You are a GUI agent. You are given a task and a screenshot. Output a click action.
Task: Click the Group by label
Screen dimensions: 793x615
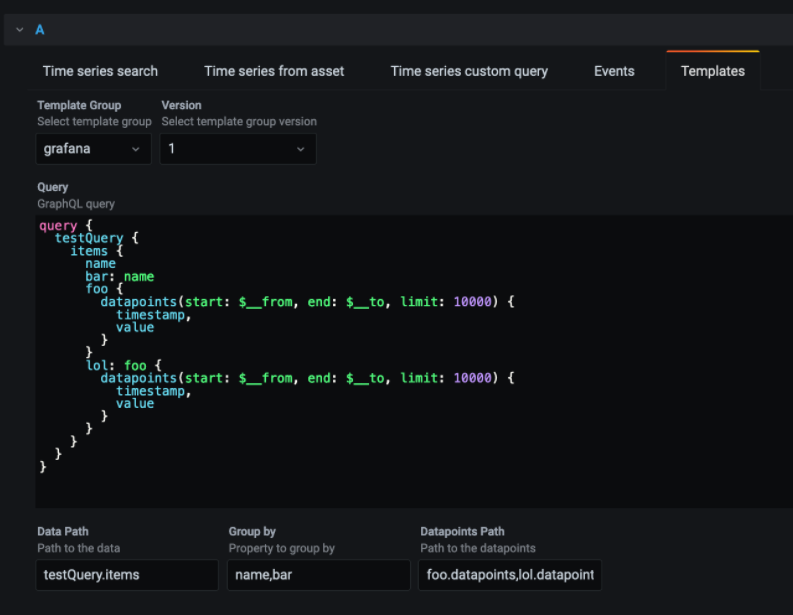[252, 532]
